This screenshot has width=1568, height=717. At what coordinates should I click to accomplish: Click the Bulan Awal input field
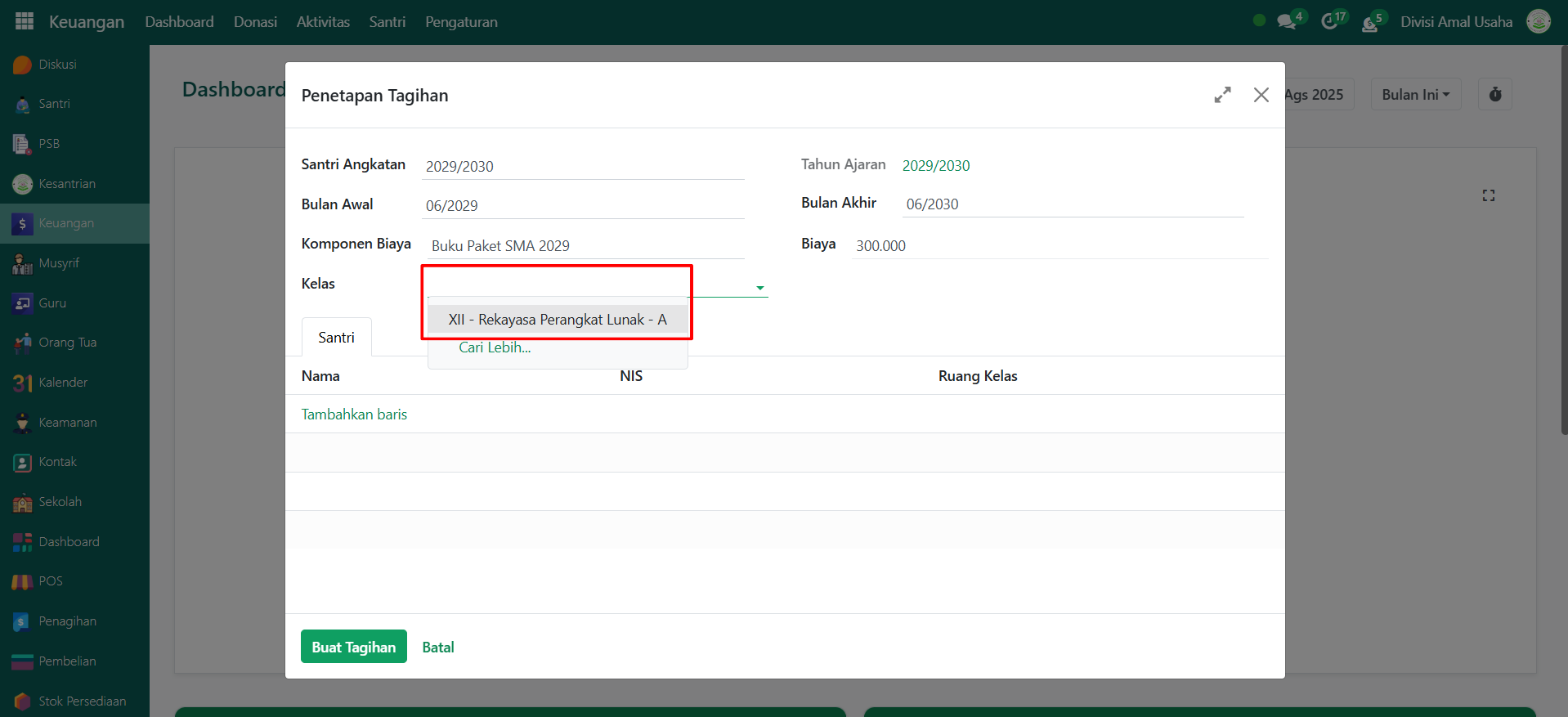[x=584, y=206]
